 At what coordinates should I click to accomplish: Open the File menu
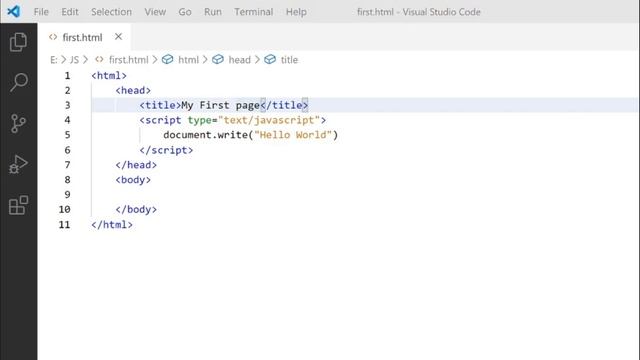(41, 12)
